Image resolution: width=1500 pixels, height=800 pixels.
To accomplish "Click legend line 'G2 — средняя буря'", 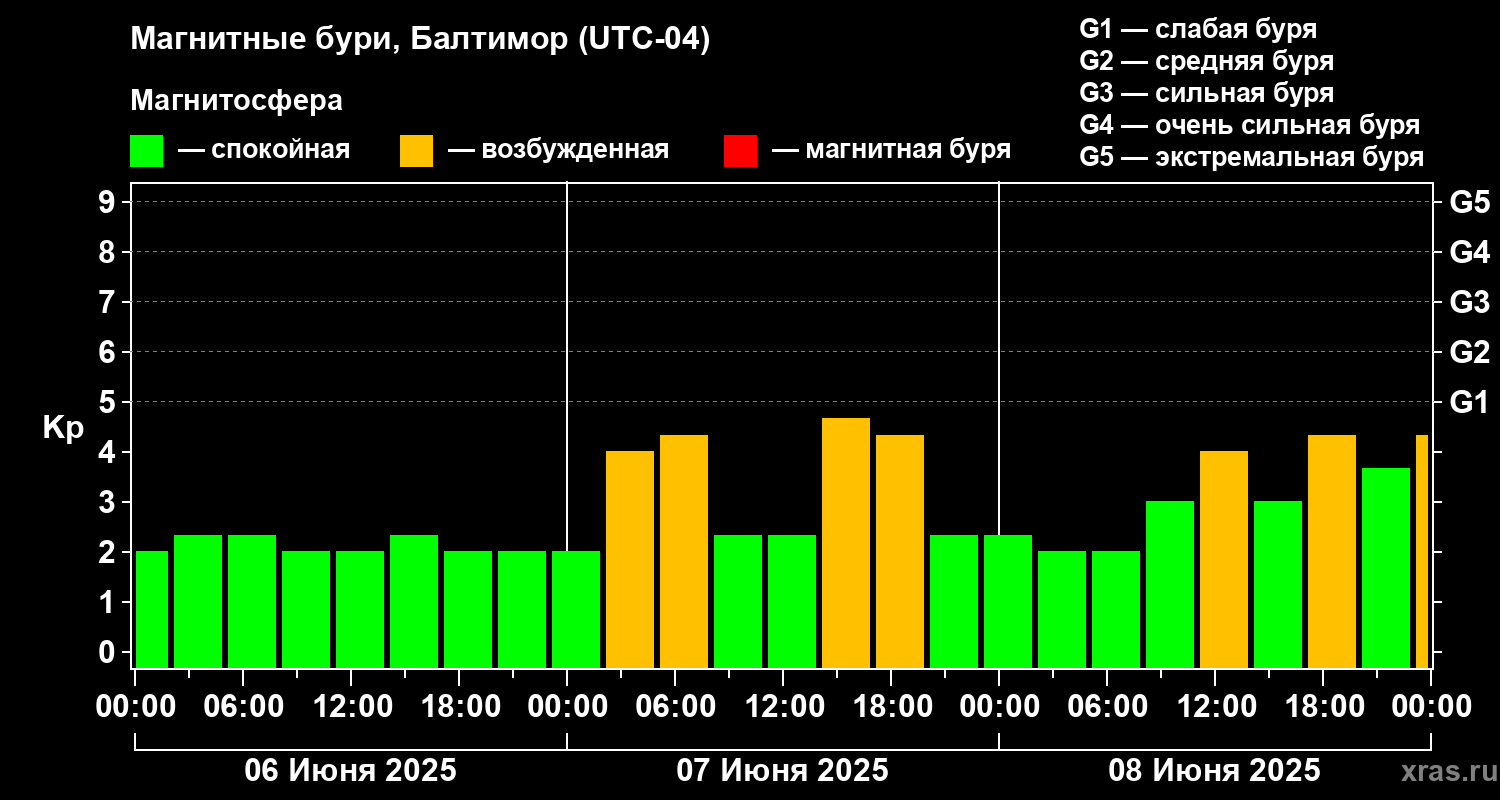I will tap(1206, 61).
